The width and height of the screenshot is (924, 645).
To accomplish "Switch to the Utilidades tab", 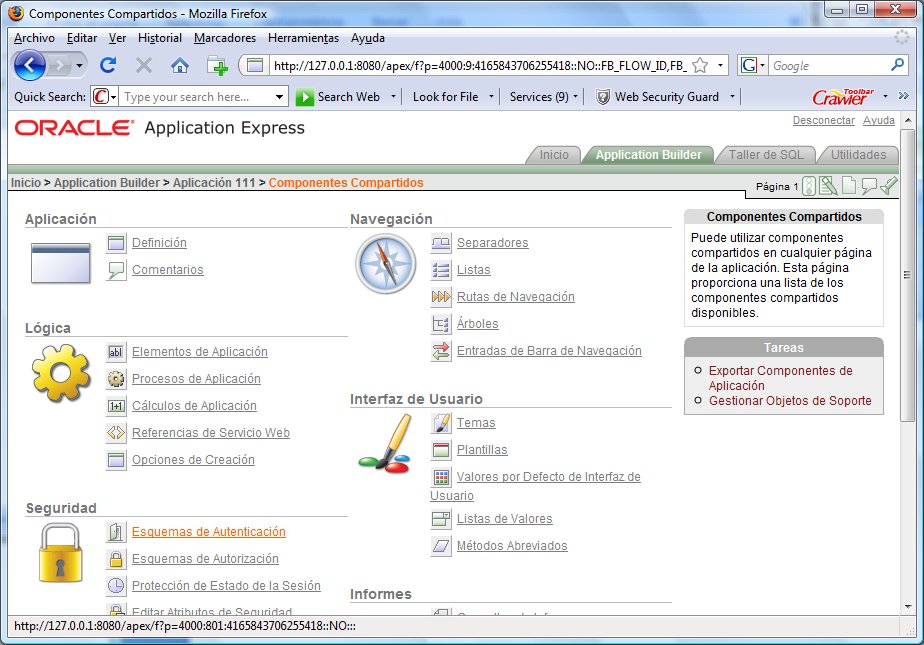I will tap(858, 155).
